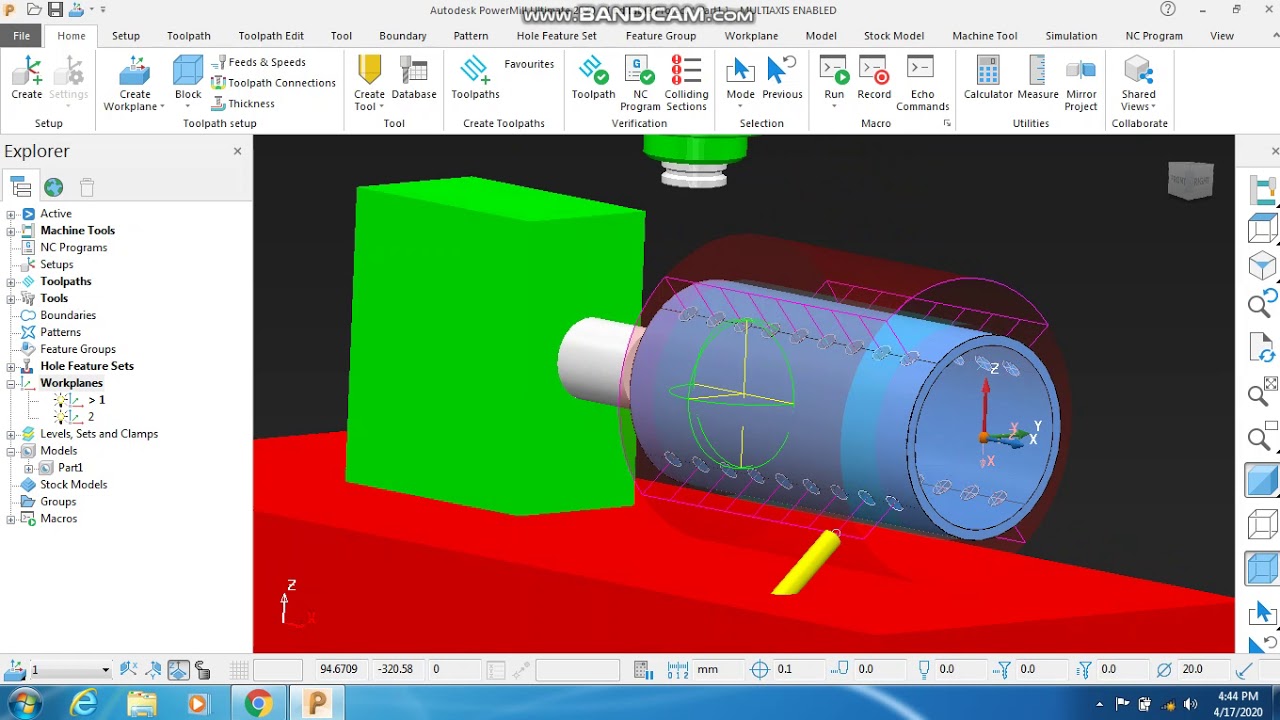
Task: Collapse the Workplanes tree node
Action: coord(11,383)
